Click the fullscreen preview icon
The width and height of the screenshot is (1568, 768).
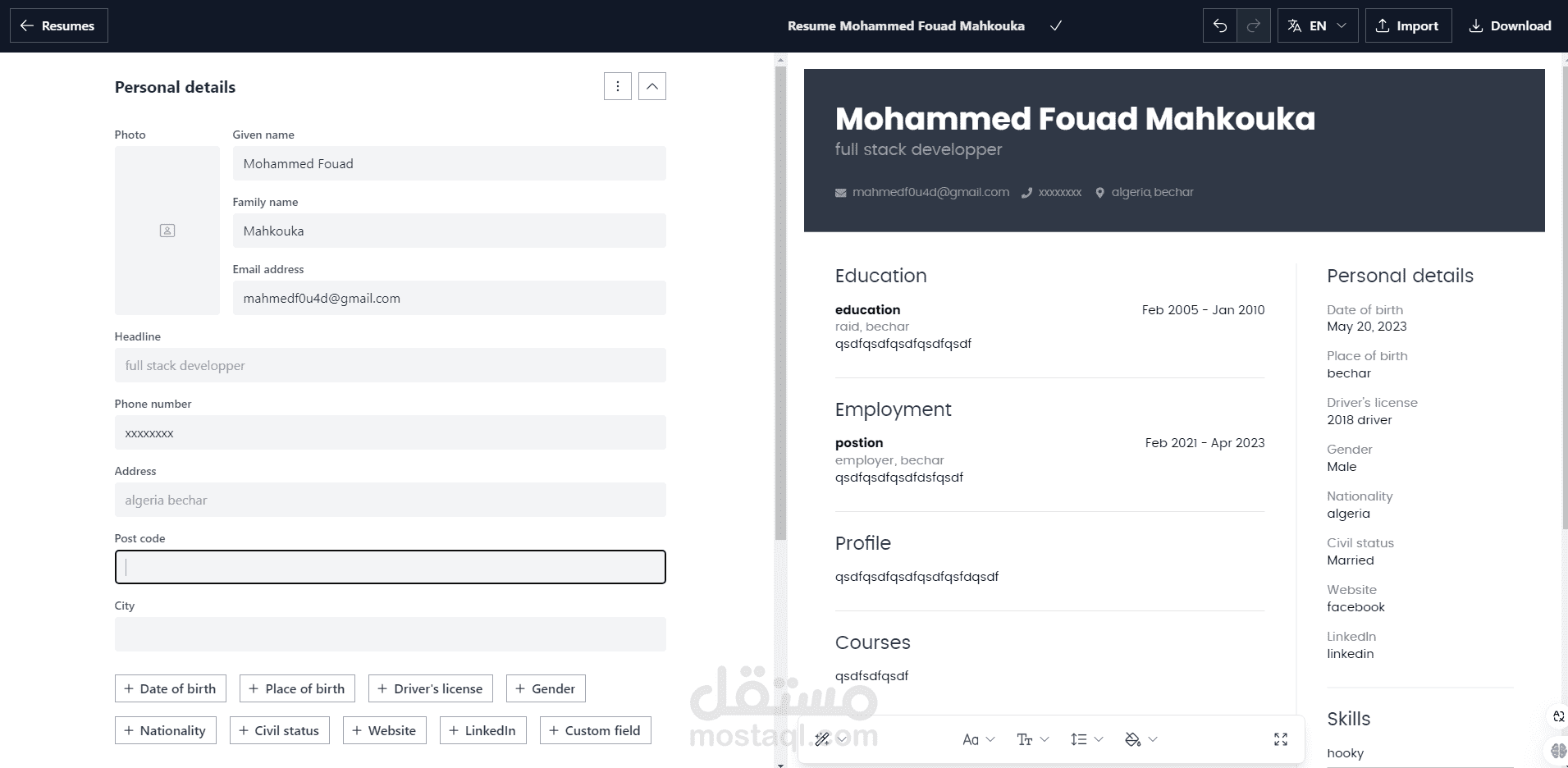tap(1280, 739)
